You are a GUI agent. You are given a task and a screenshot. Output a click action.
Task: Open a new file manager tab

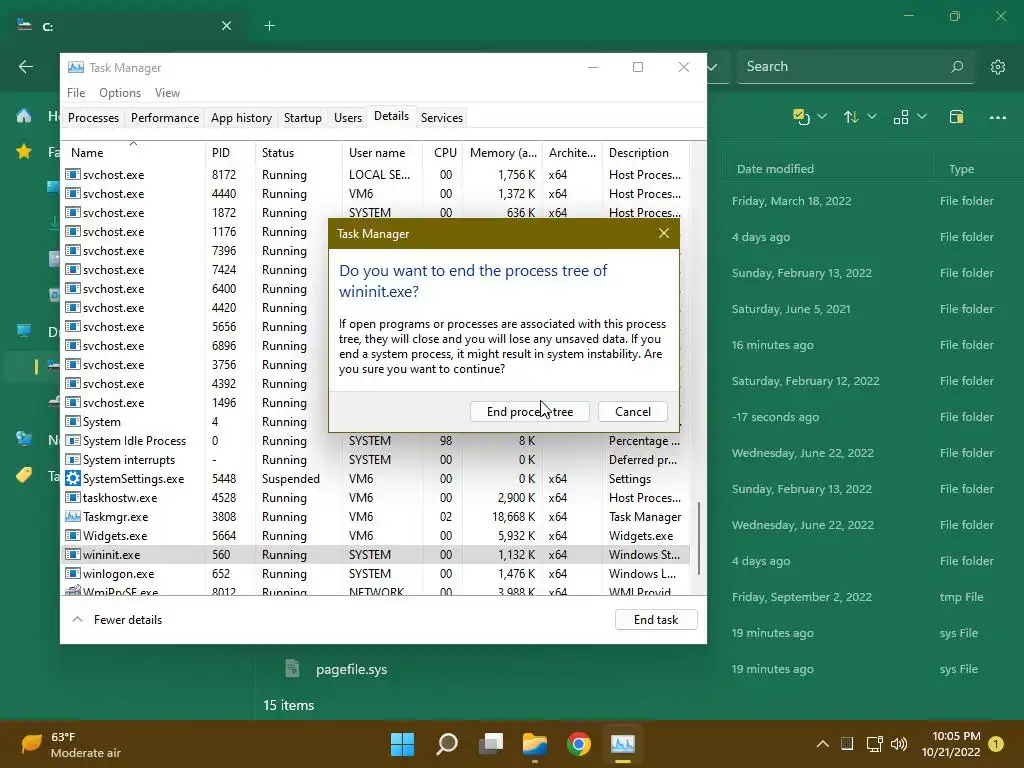pyautogui.click(x=270, y=26)
